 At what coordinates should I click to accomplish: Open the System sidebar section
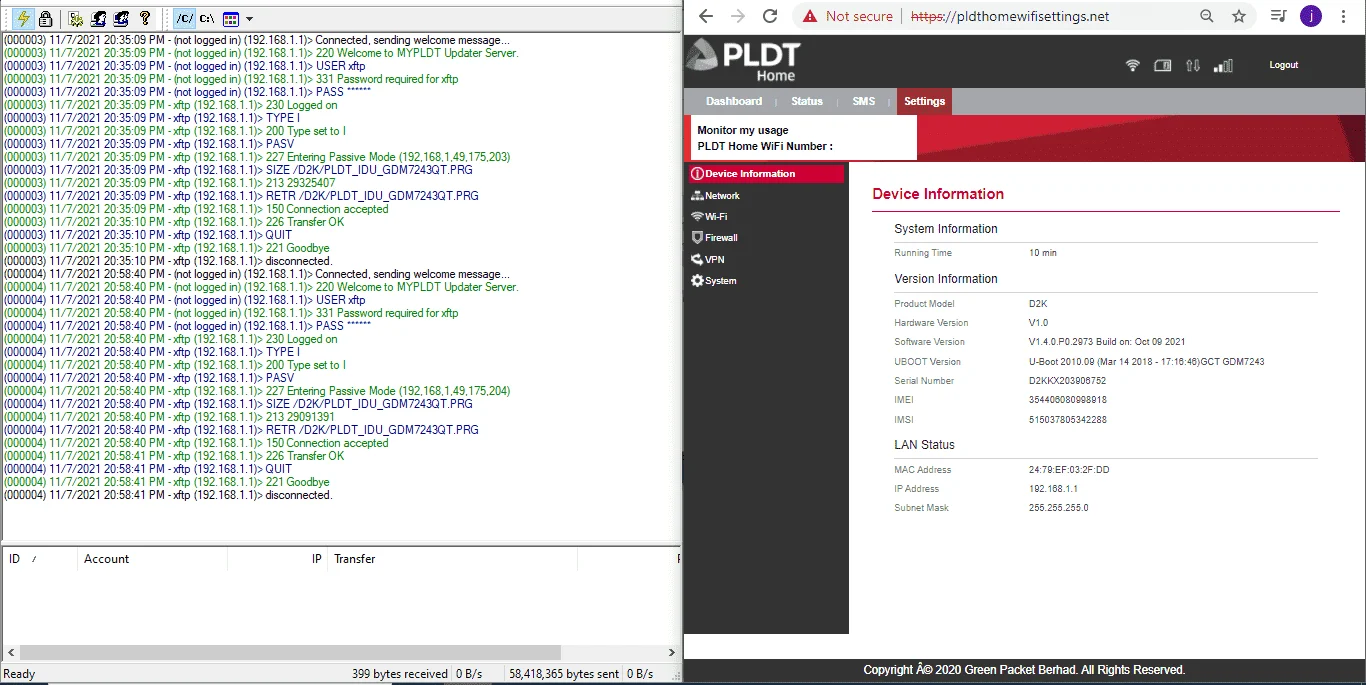point(713,281)
